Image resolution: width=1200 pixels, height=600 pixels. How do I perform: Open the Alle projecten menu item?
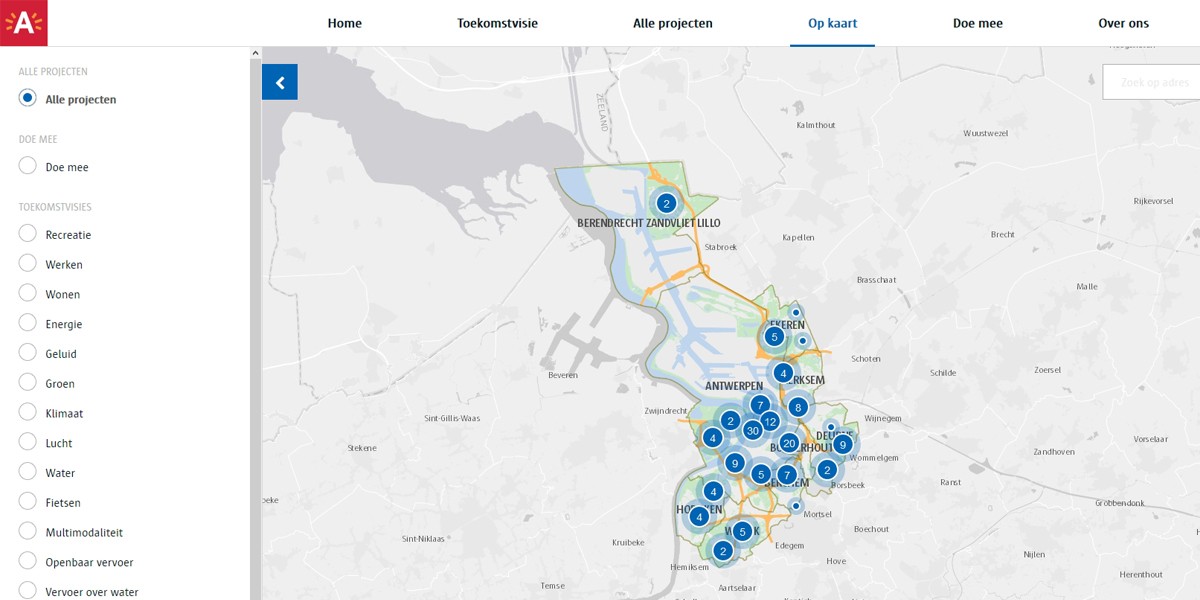point(673,23)
